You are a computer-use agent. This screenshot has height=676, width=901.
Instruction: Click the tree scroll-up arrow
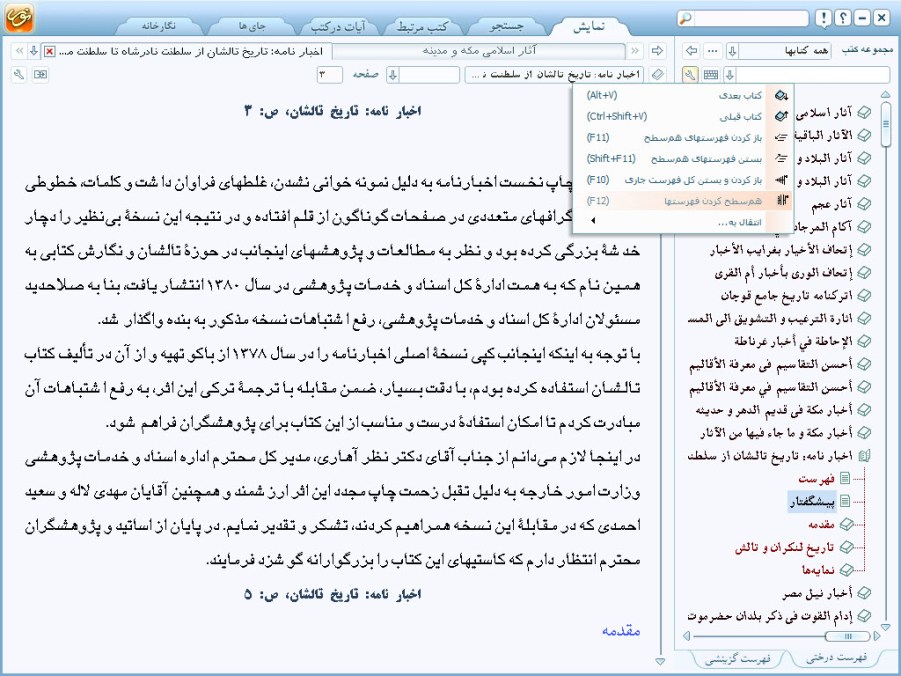[x=885, y=94]
